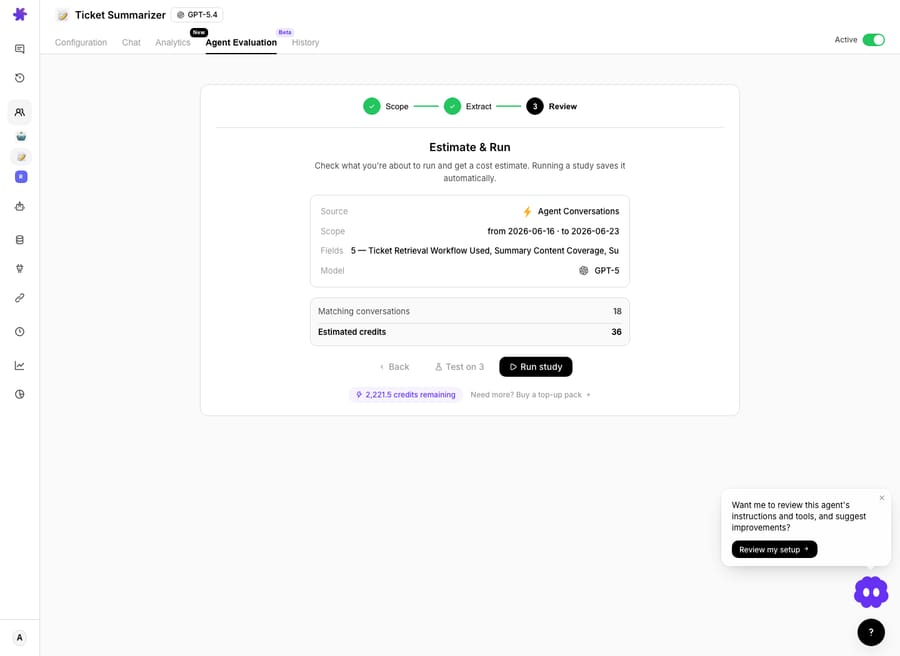Toggle the Active agent switch

pyautogui.click(x=874, y=40)
